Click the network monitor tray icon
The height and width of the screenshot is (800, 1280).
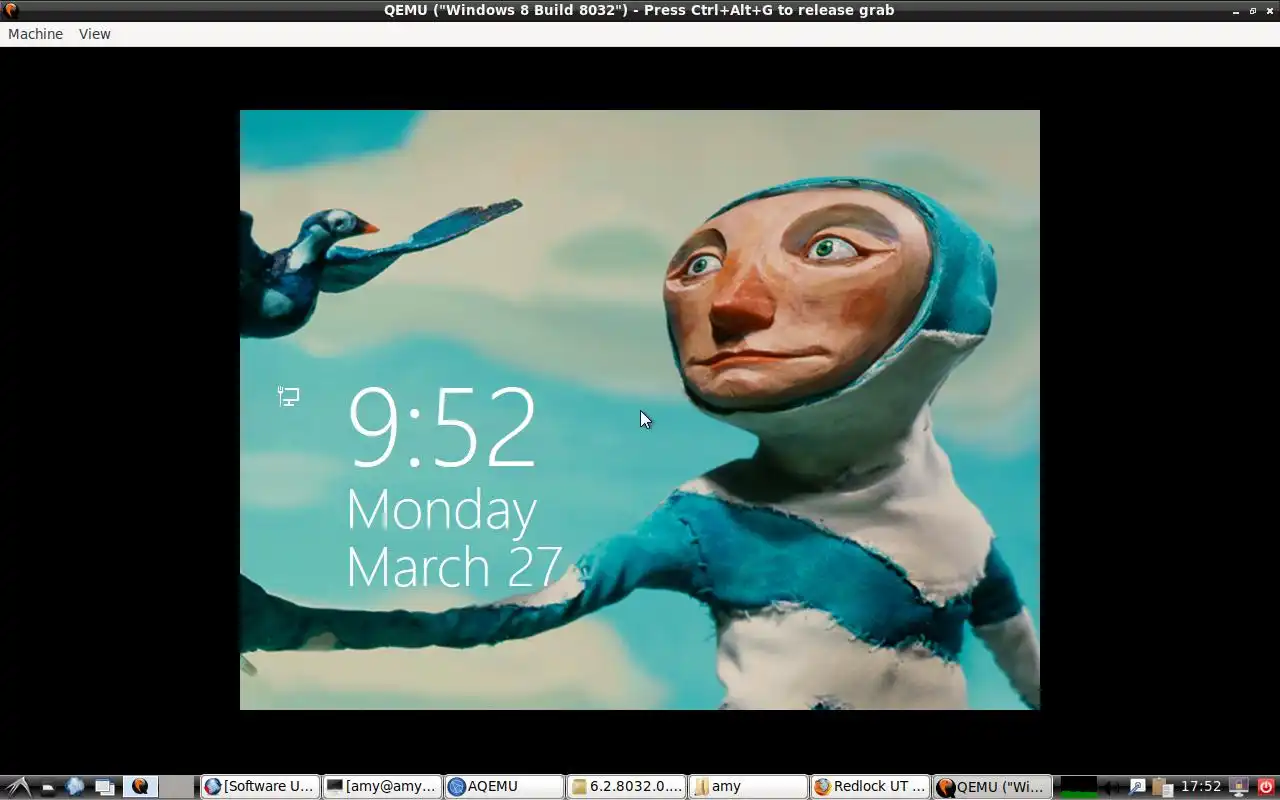(x=1239, y=787)
